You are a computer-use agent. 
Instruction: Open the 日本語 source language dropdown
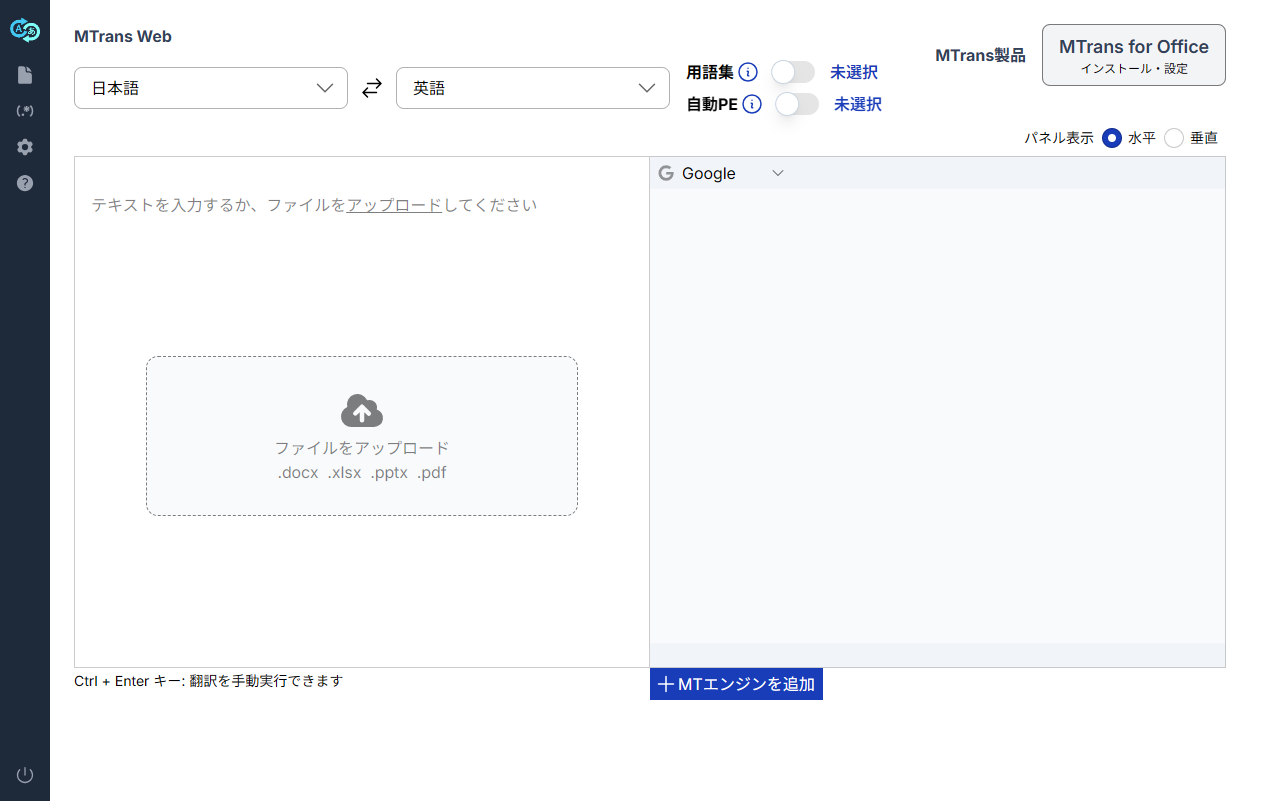tap(211, 88)
